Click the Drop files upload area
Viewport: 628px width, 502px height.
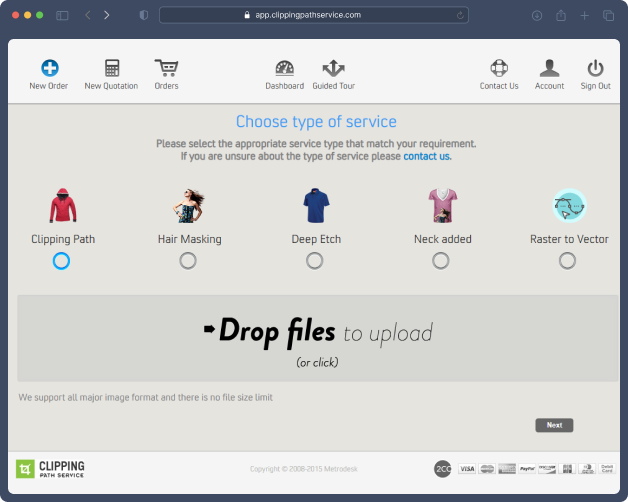[318, 338]
